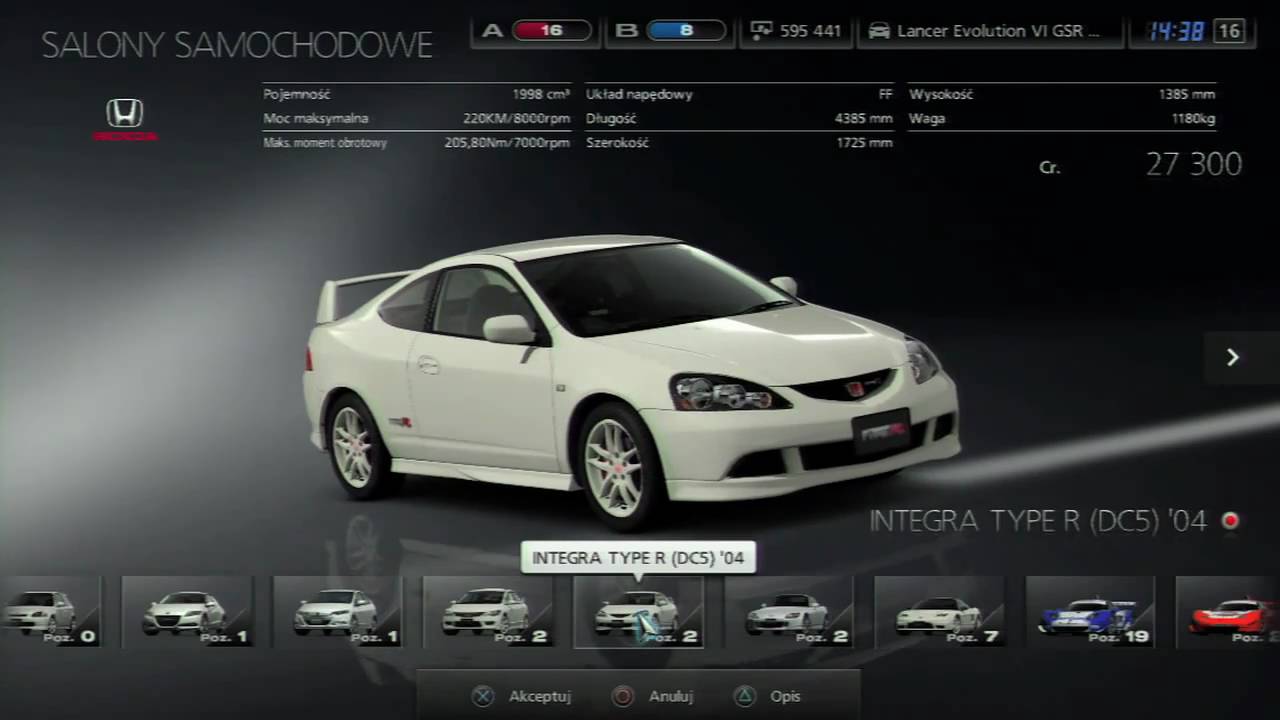
Task: Click the torque value 205,80Nm/7000rpm
Action: (507, 143)
